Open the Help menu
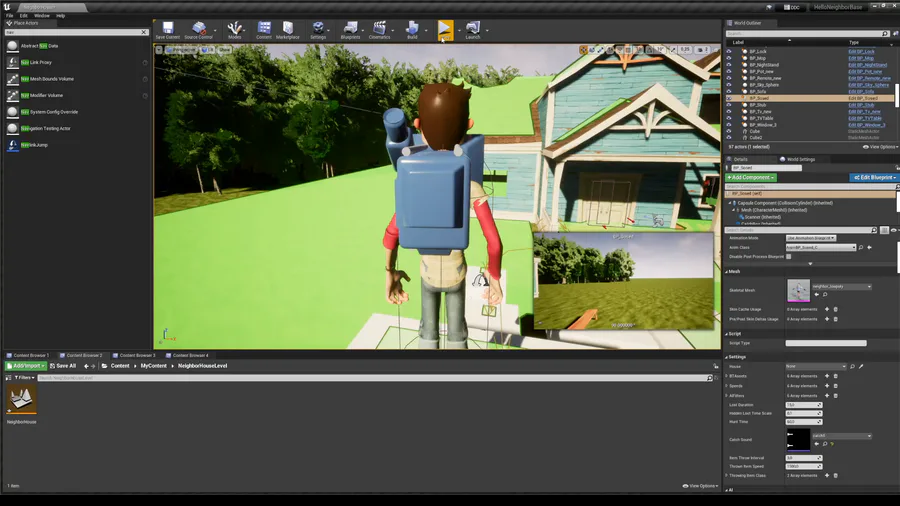The height and width of the screenshot is (506, 900). [x=60, y=15]
